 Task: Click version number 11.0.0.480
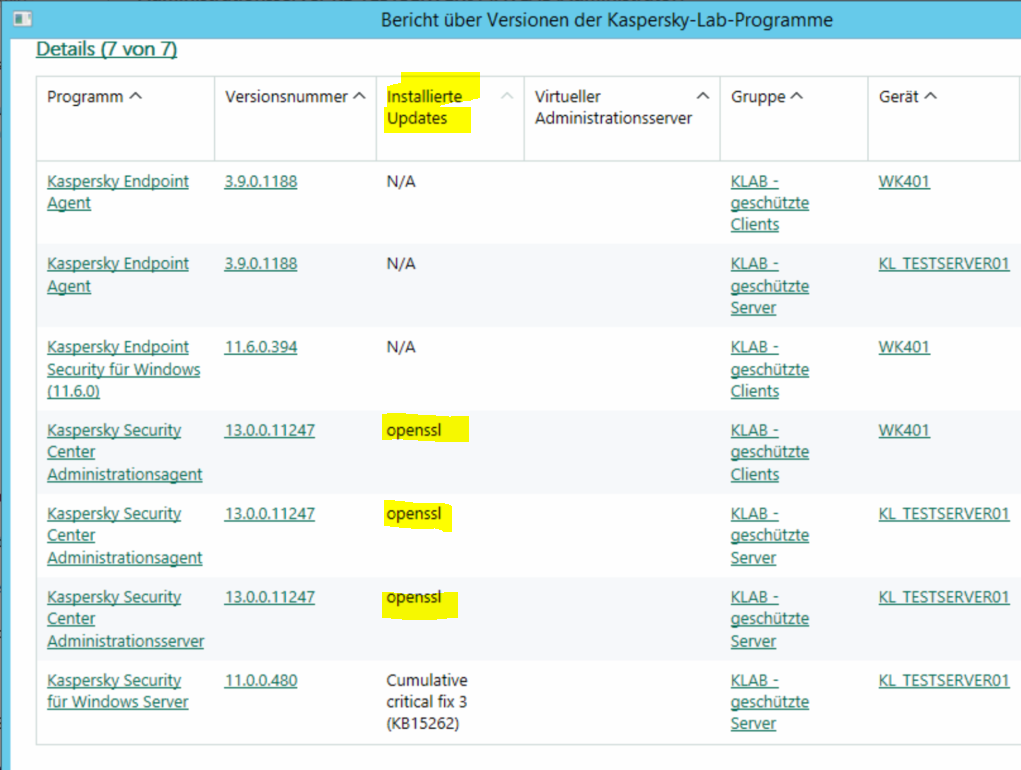click(x=261, y=680)
